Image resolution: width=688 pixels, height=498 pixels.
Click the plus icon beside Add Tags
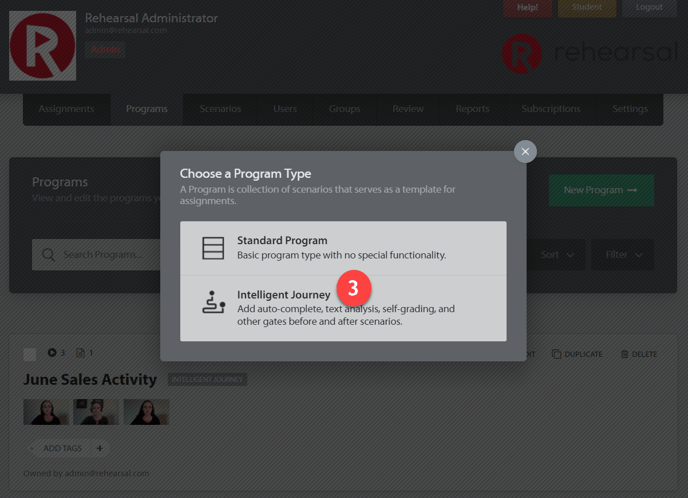[x=100, y=448]
